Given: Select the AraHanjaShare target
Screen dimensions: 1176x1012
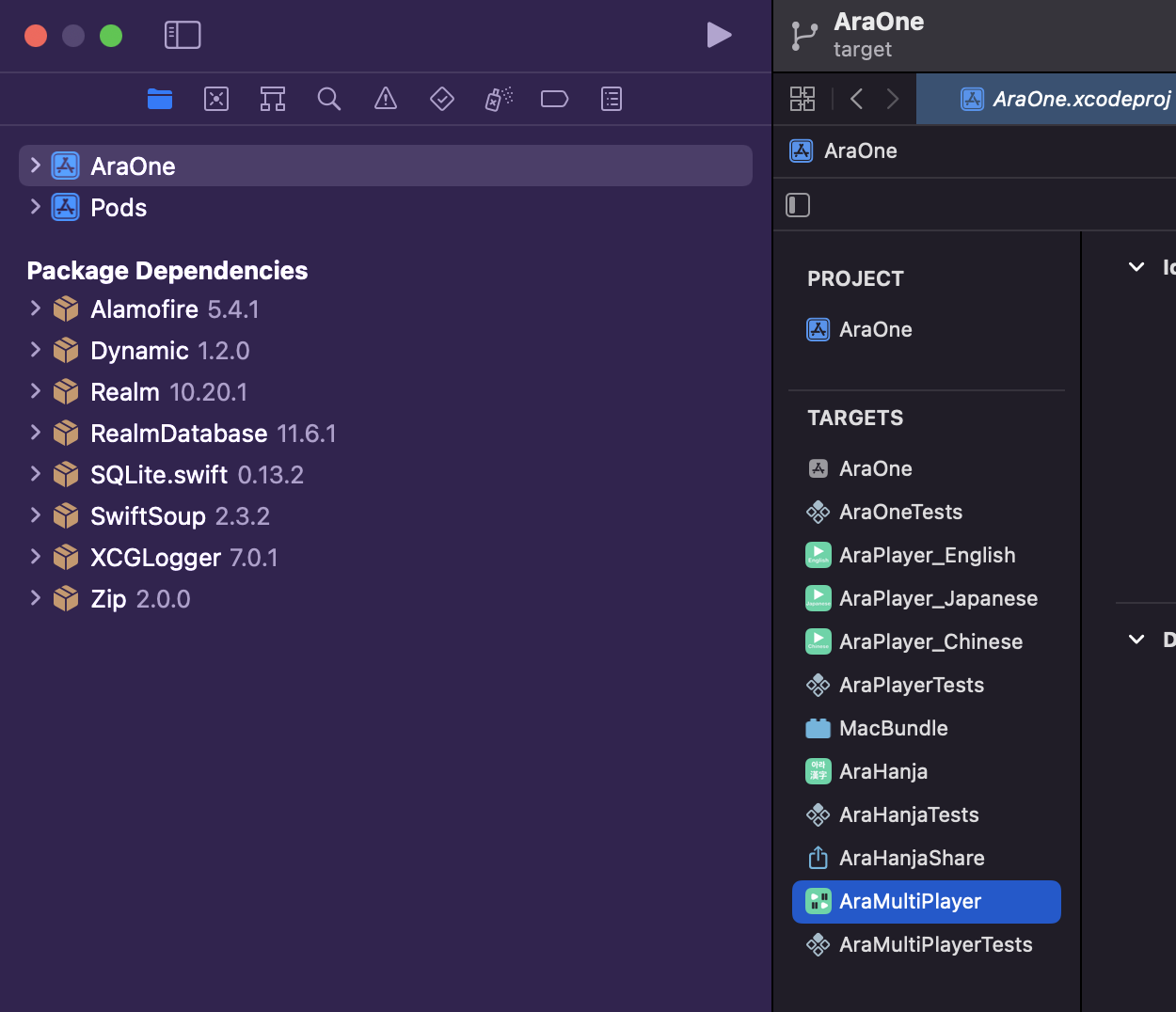Looking at the screenshot, I should tap(927, 858).
